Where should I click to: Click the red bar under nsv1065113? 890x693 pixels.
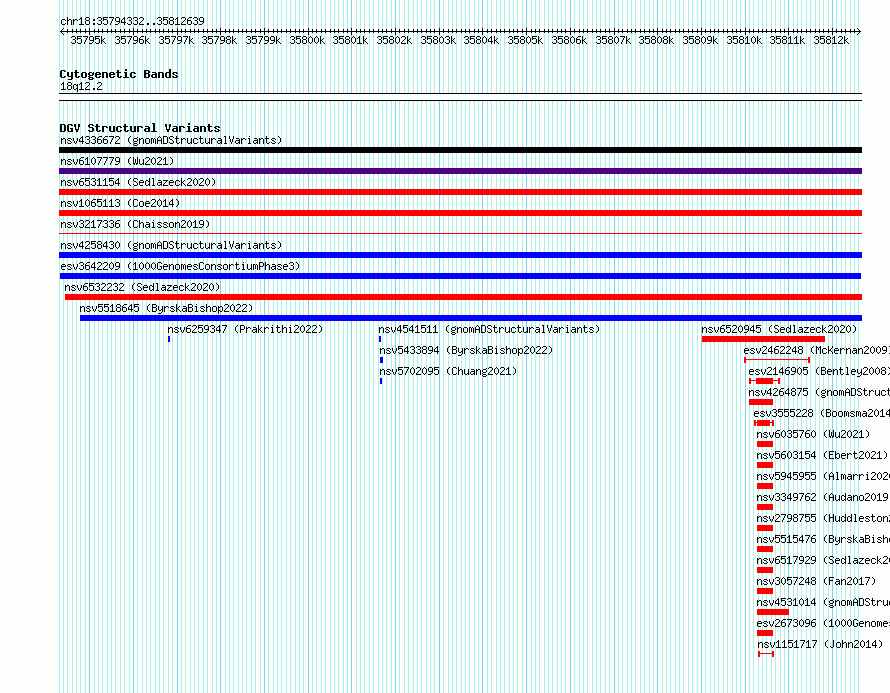[x=460, y=213]
